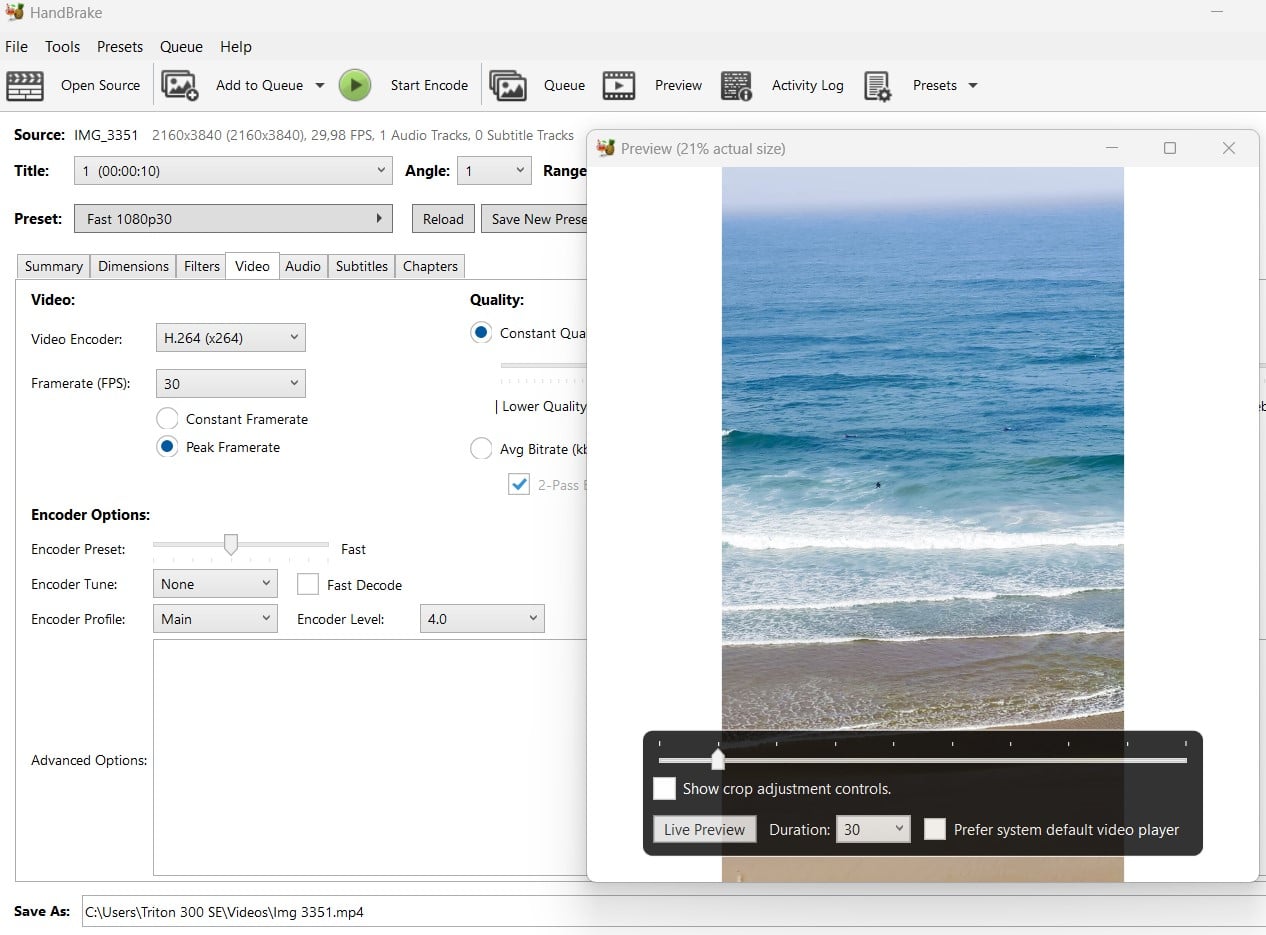Check Show crop adjustment controls

(664, 789)
